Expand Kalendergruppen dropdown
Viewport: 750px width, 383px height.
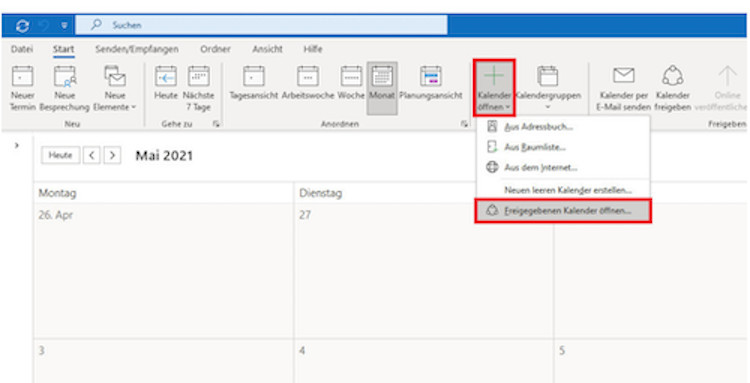[548, 88]
